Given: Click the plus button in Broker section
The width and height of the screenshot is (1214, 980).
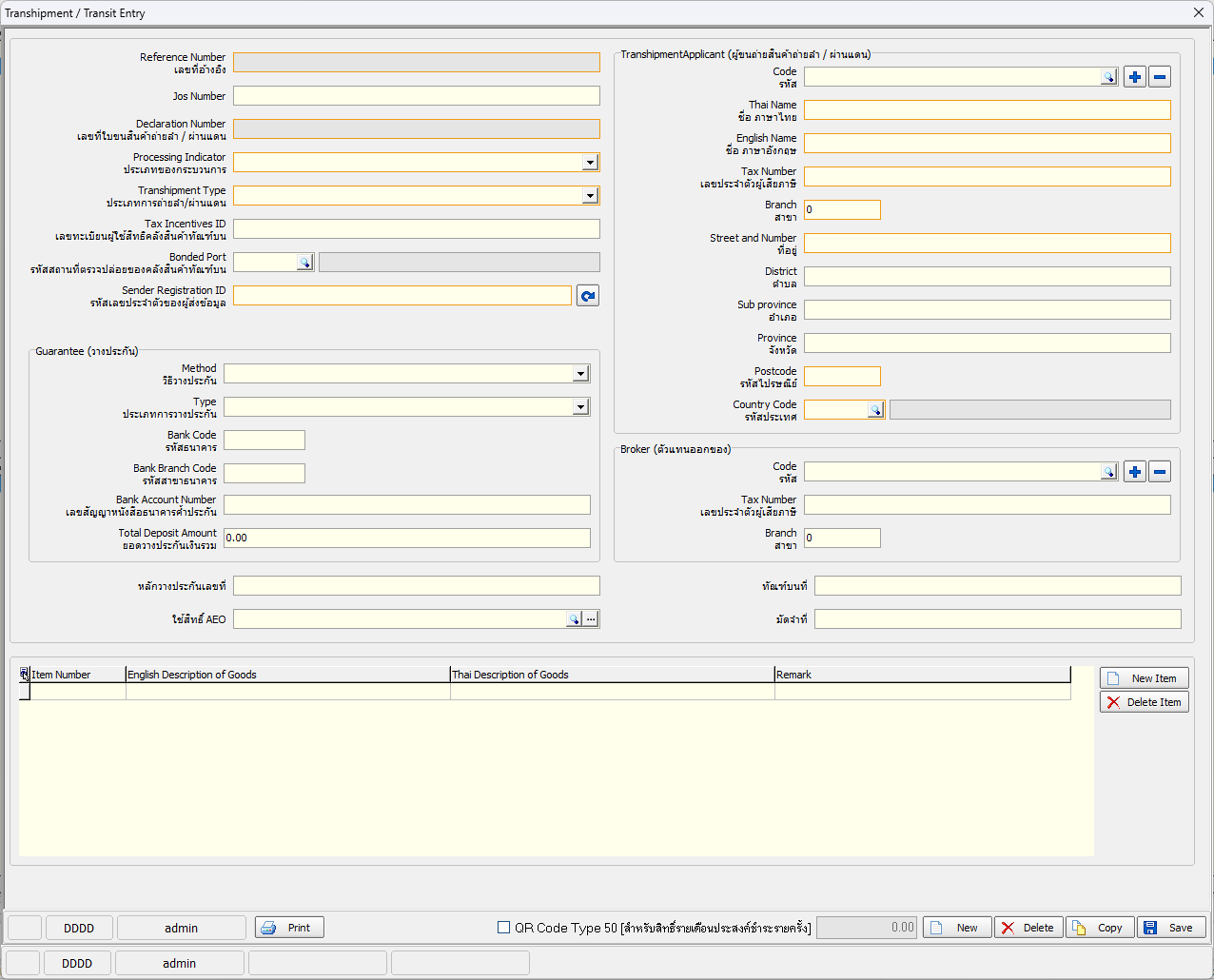Looking at the screenshot, I should coord(1134,472).
